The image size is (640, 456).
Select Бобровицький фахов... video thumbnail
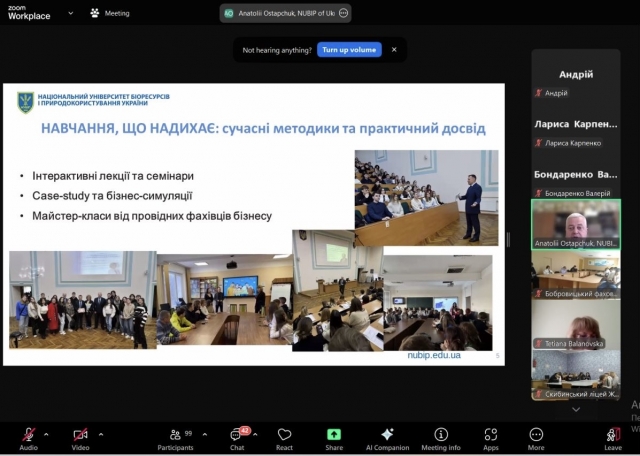[576, 274]
